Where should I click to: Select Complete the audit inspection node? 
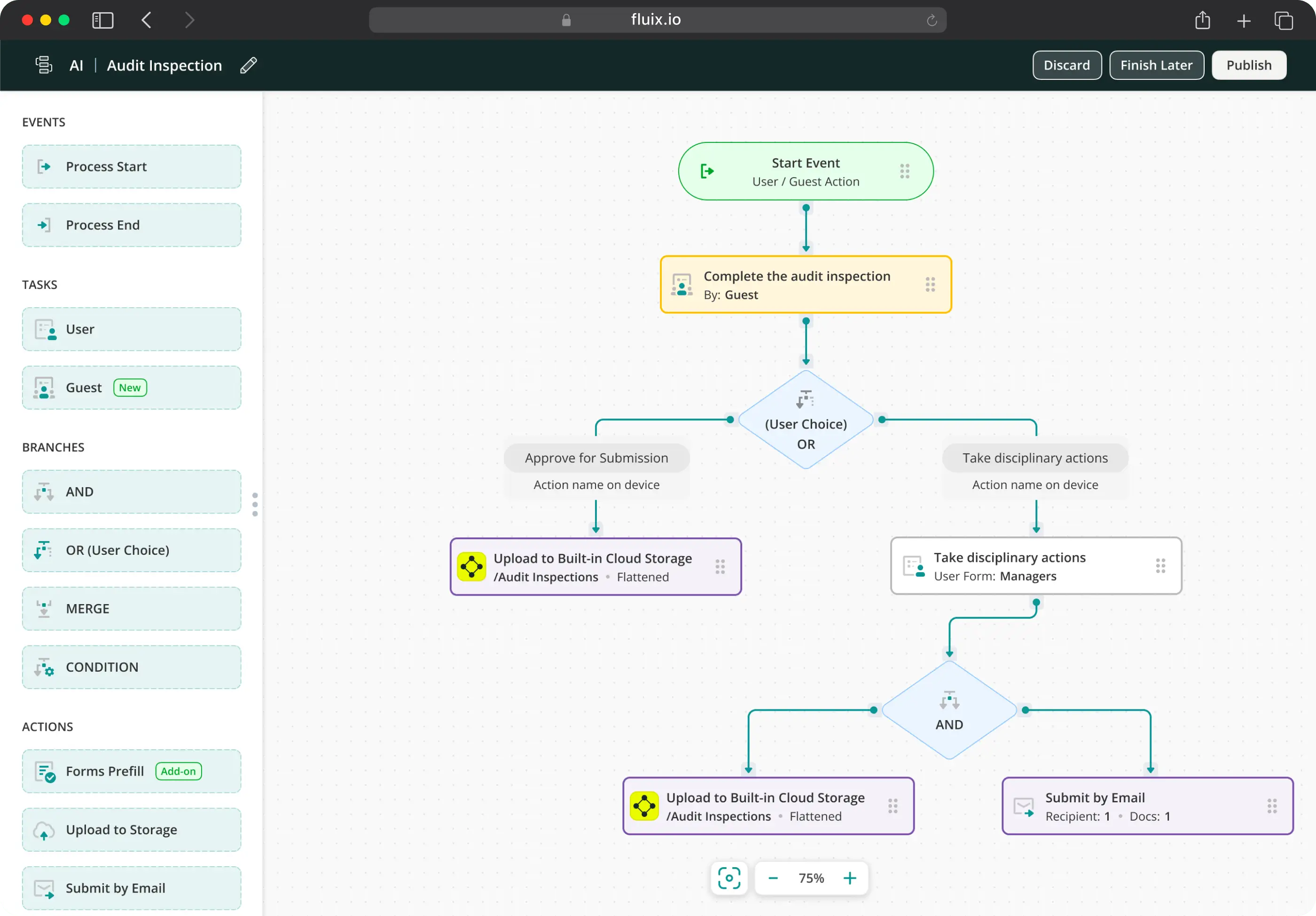tap(805, 285)
